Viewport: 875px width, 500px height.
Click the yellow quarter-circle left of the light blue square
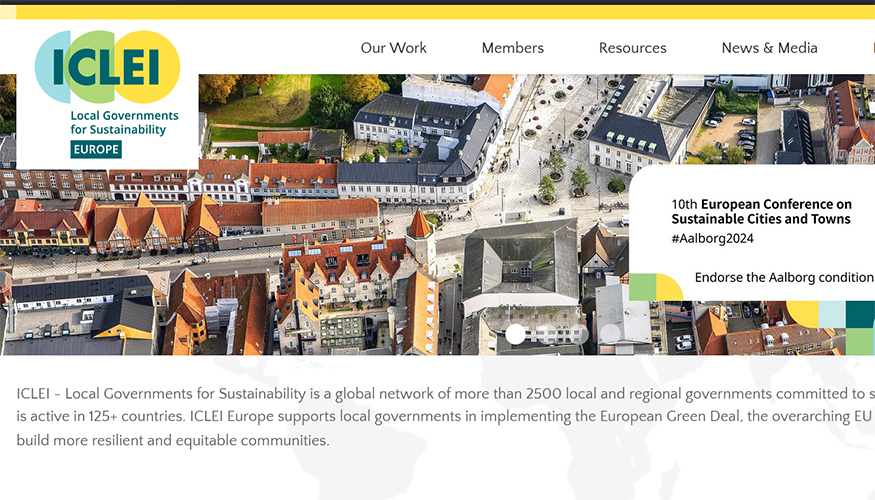(804, 313)
